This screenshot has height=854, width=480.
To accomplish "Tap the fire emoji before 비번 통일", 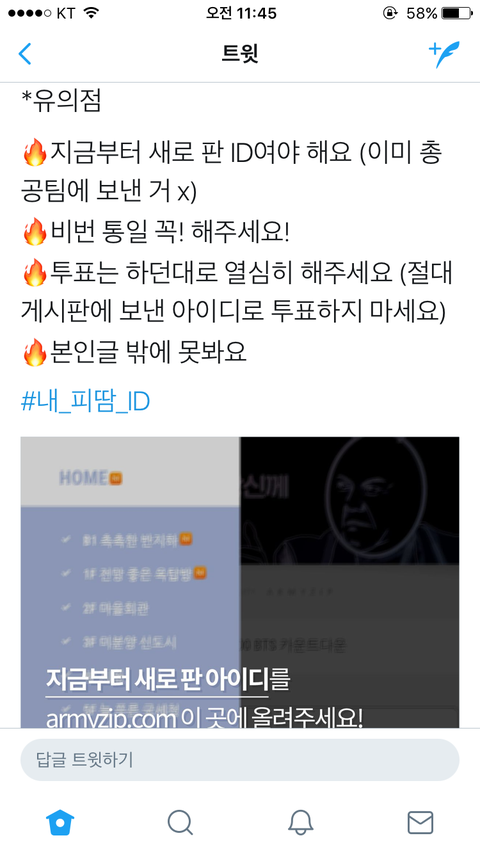I will [35, 232].
